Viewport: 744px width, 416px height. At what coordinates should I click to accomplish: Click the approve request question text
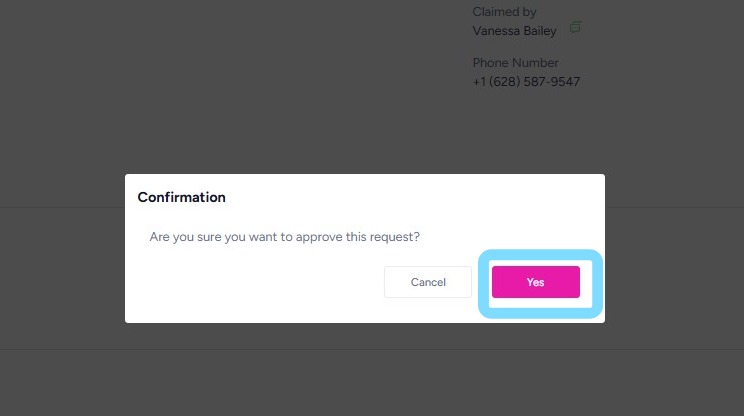point(284,238)
